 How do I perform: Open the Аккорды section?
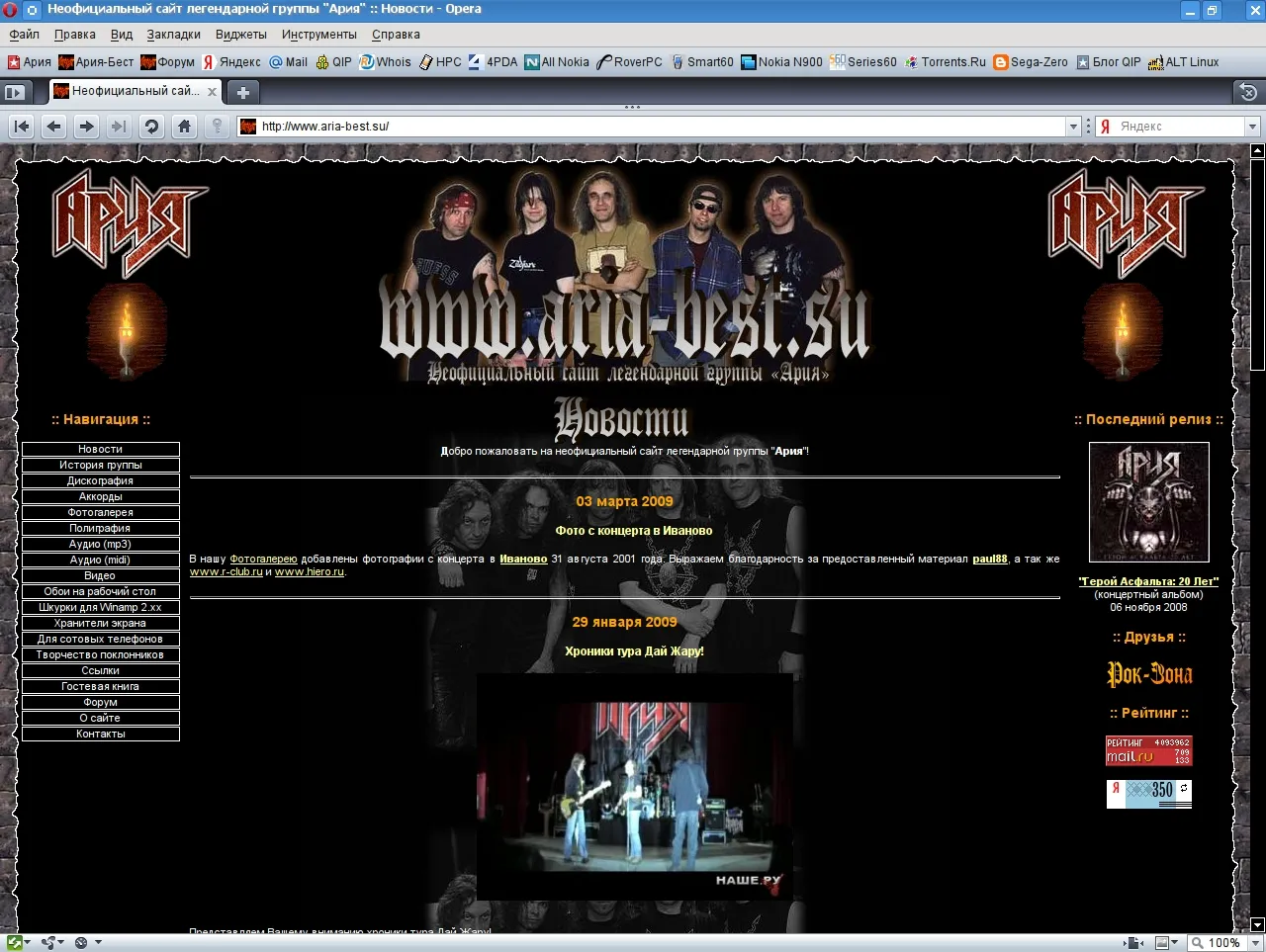(101, 497)
